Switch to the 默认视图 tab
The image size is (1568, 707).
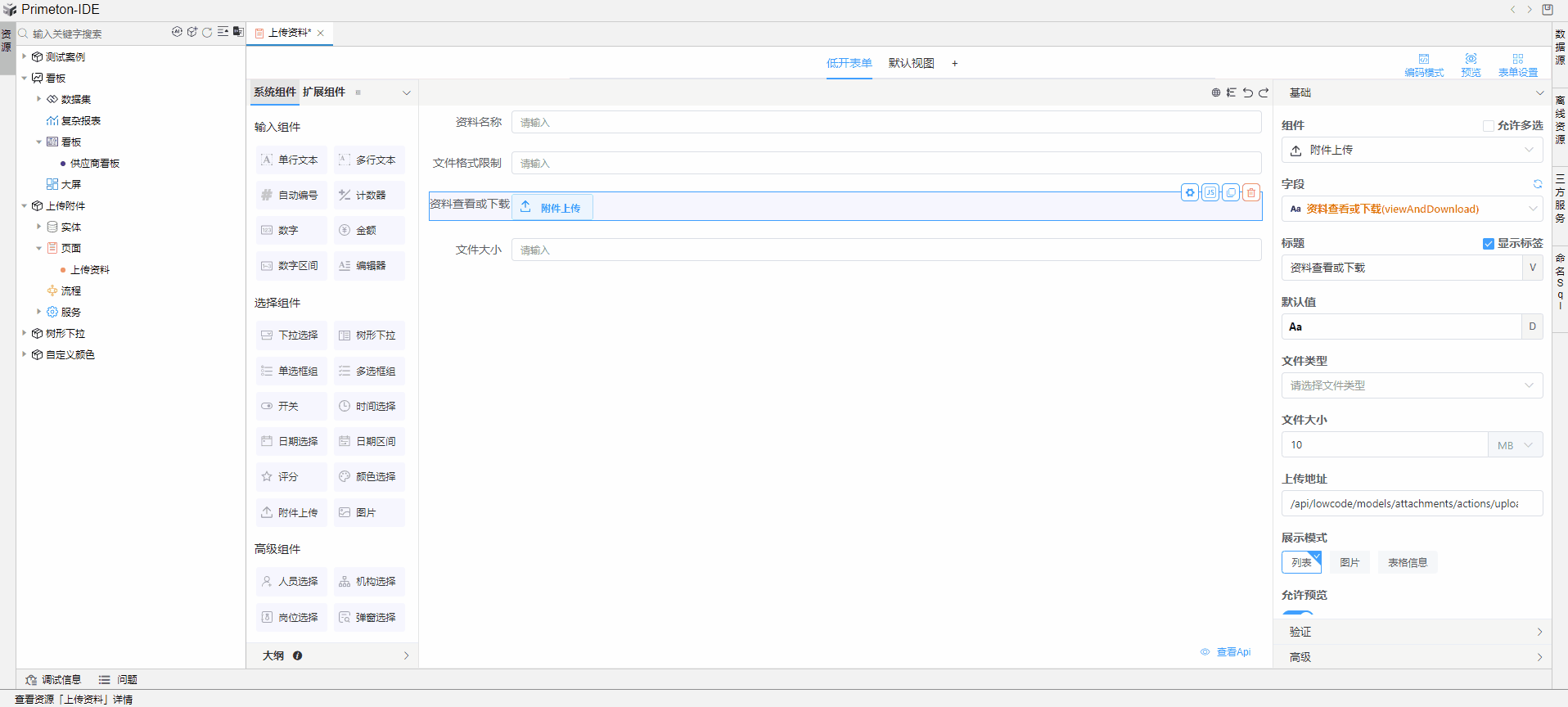click(x=911, y=63)
